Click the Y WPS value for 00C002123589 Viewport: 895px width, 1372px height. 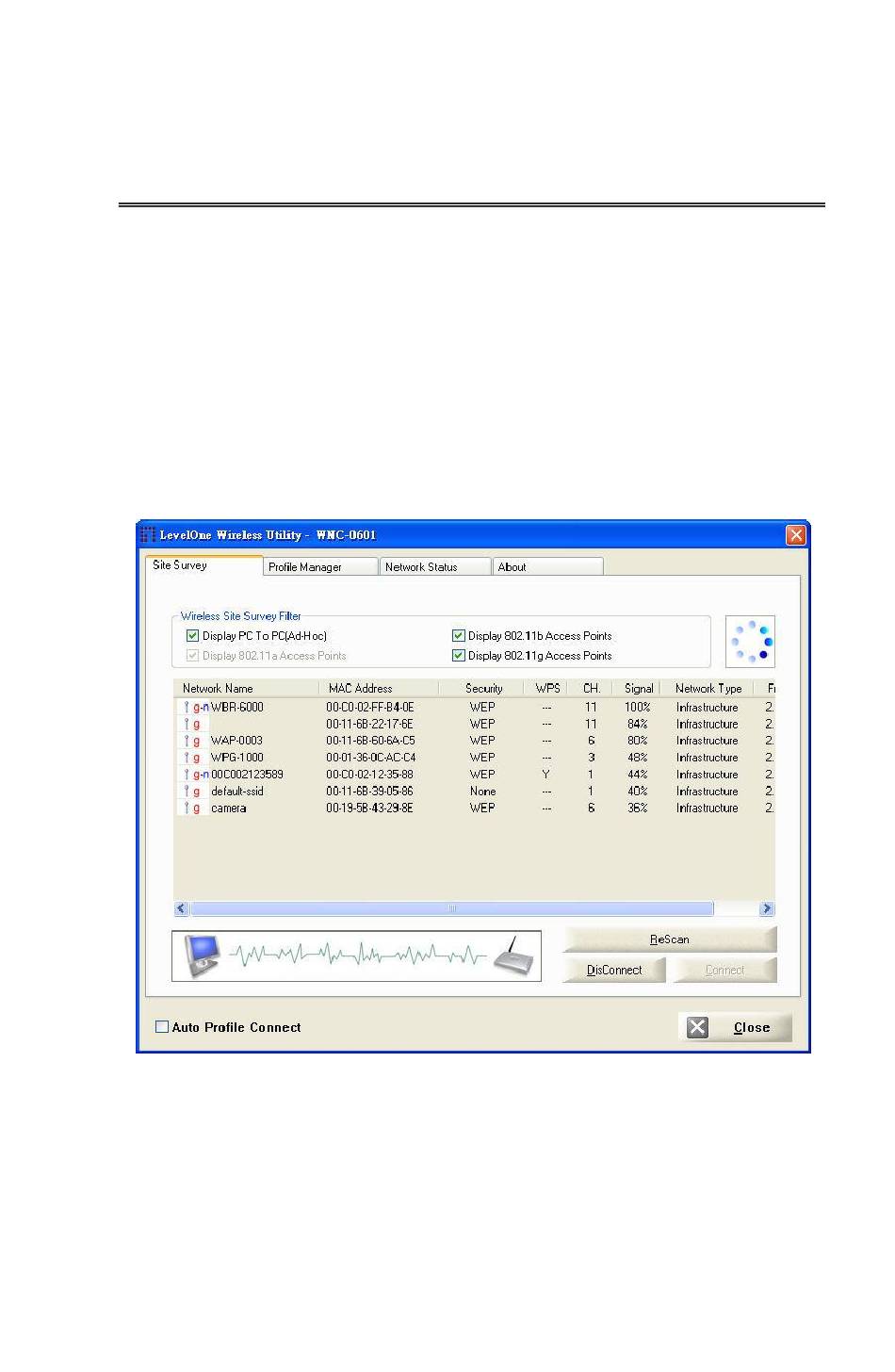click(545, 775)
